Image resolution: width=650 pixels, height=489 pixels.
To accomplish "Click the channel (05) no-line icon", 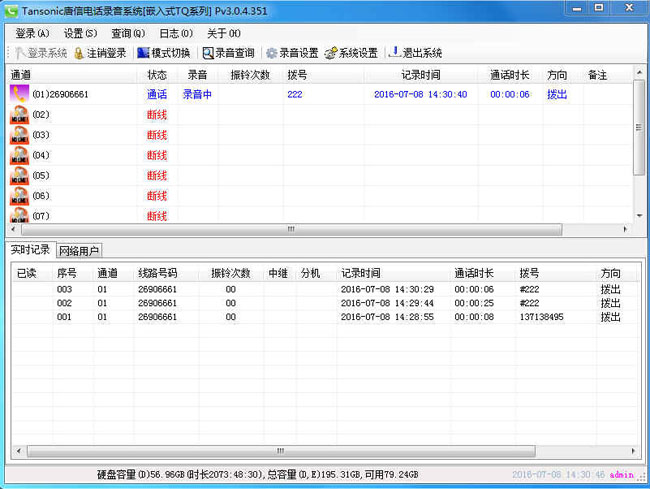I will tap(19, 176).
